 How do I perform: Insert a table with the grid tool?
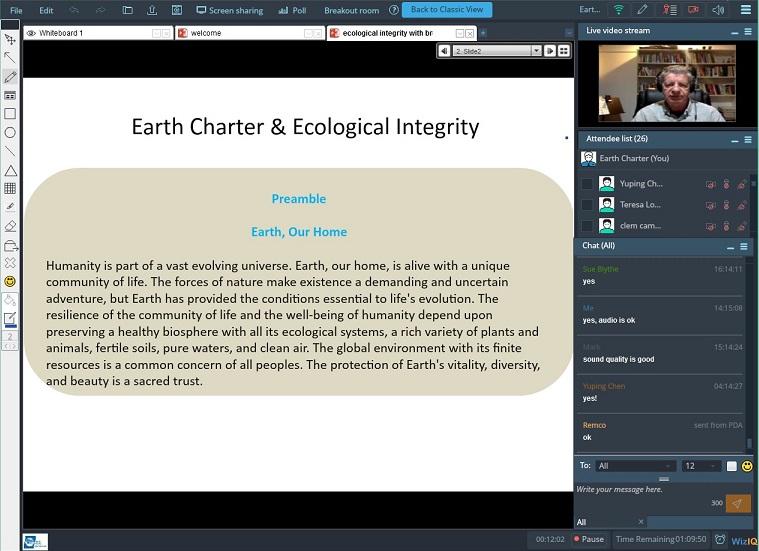click(10, 188)
